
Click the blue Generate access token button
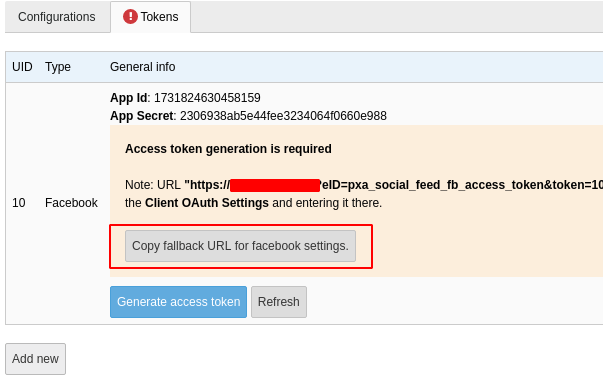coord(178,302)
